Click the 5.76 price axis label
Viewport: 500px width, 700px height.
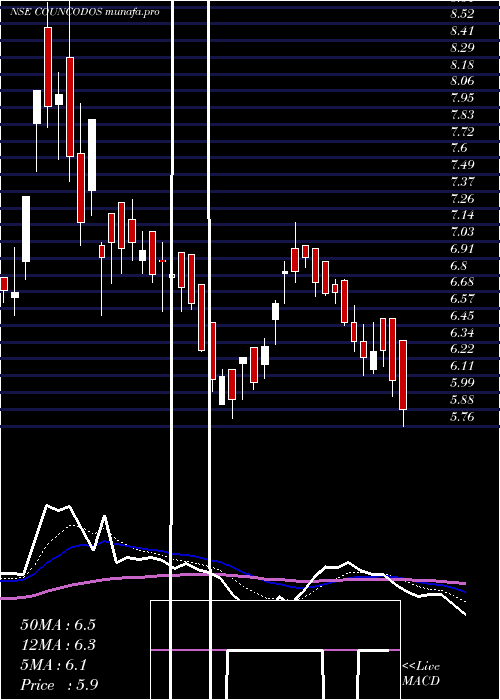[462, 417]
